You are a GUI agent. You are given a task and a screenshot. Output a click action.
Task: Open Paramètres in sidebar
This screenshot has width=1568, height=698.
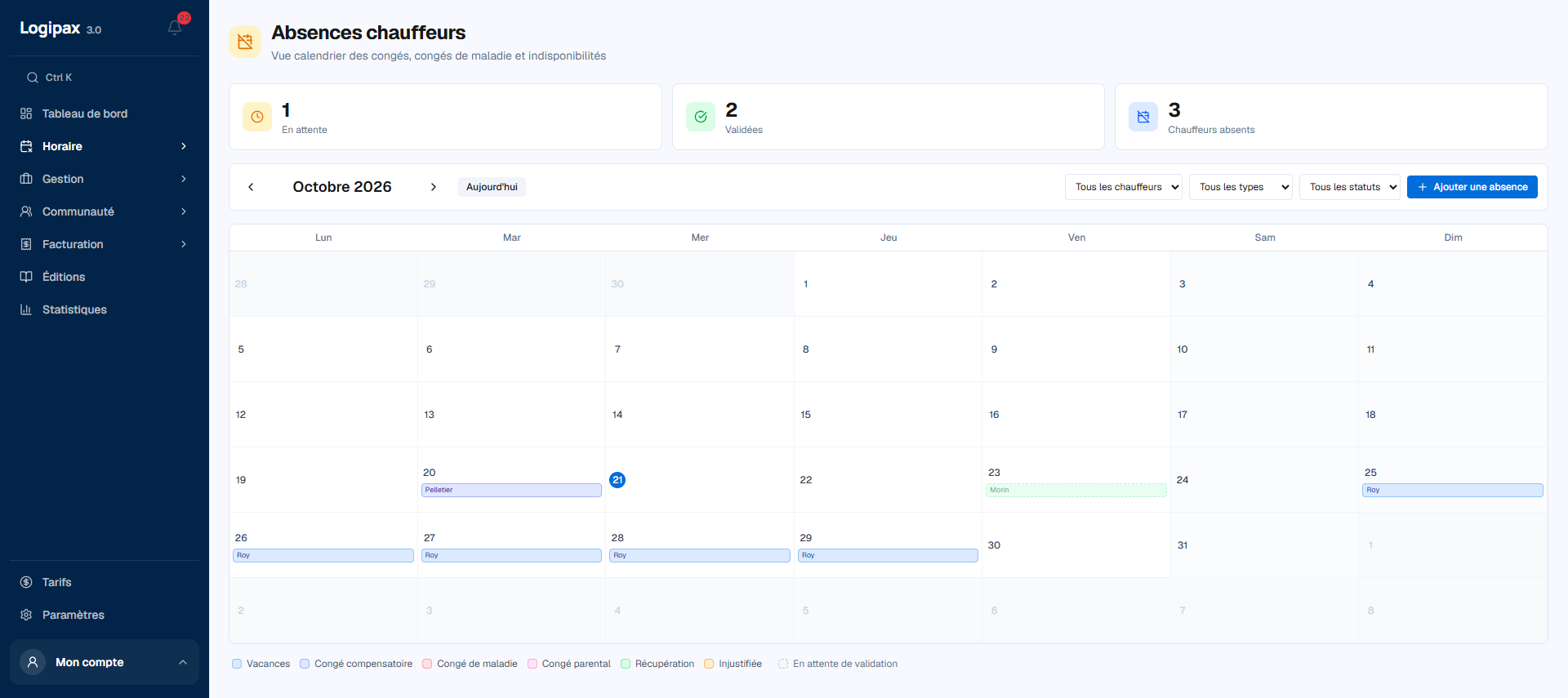pos(105,615)
